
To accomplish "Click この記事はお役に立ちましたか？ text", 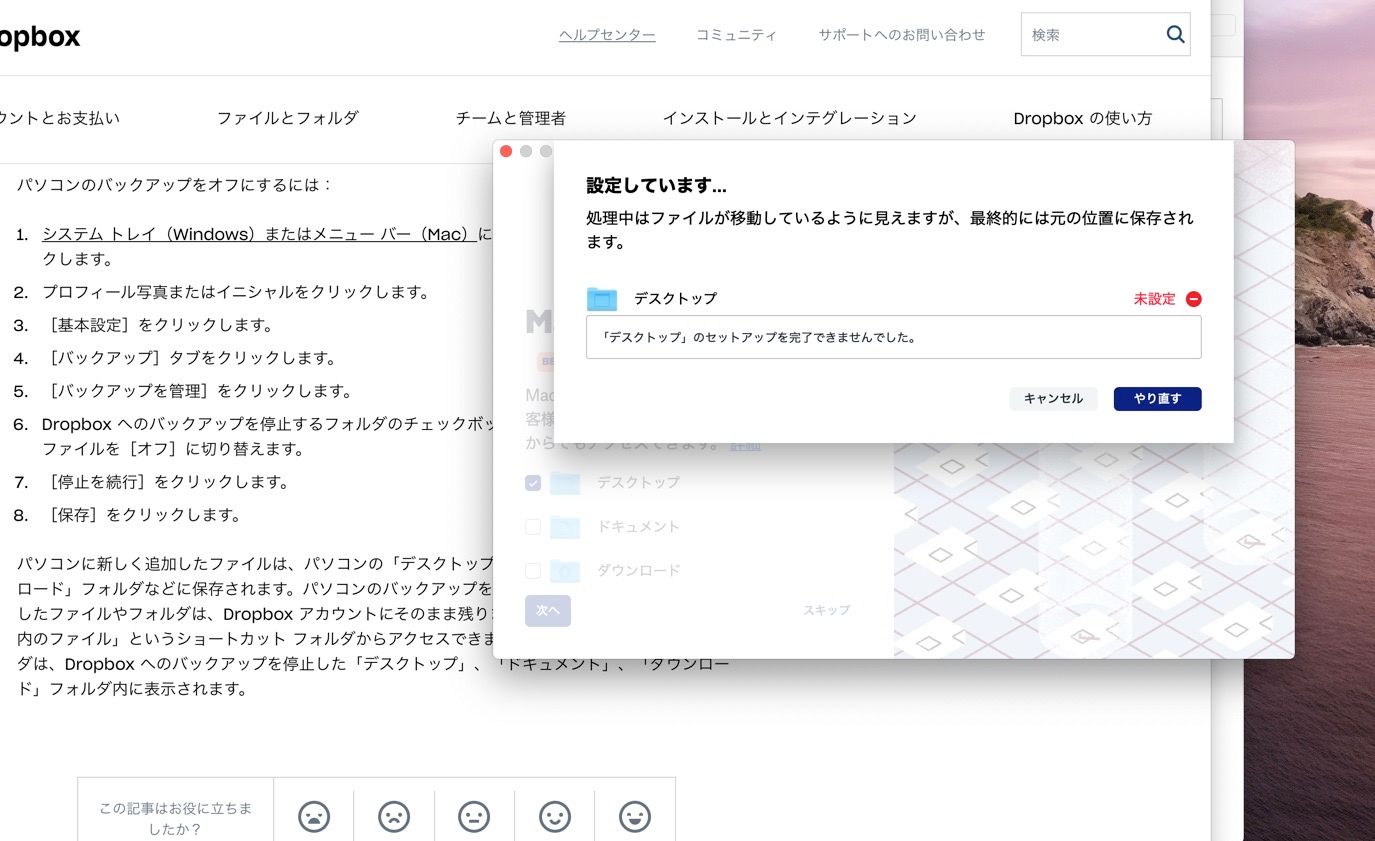I will 176,818.
